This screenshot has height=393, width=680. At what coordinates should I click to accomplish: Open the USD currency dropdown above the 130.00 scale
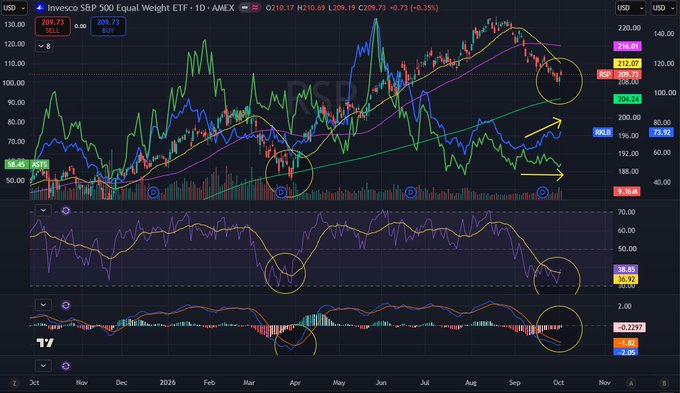point(14,8)
